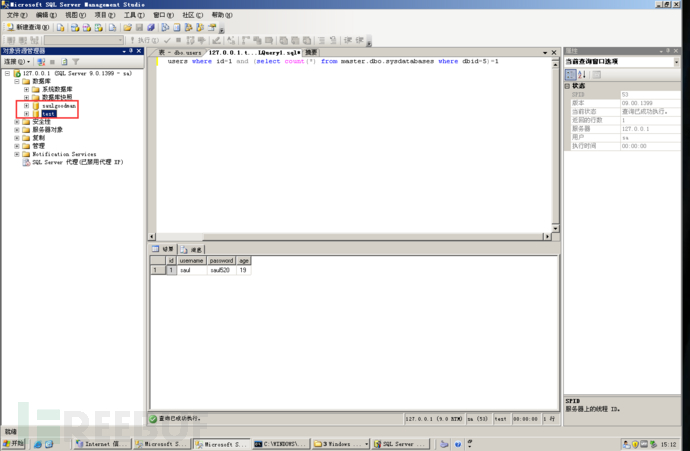Close the query document tab with X
Image resolution: width=690 pixels, height=451 pixels.
point(553,52)
